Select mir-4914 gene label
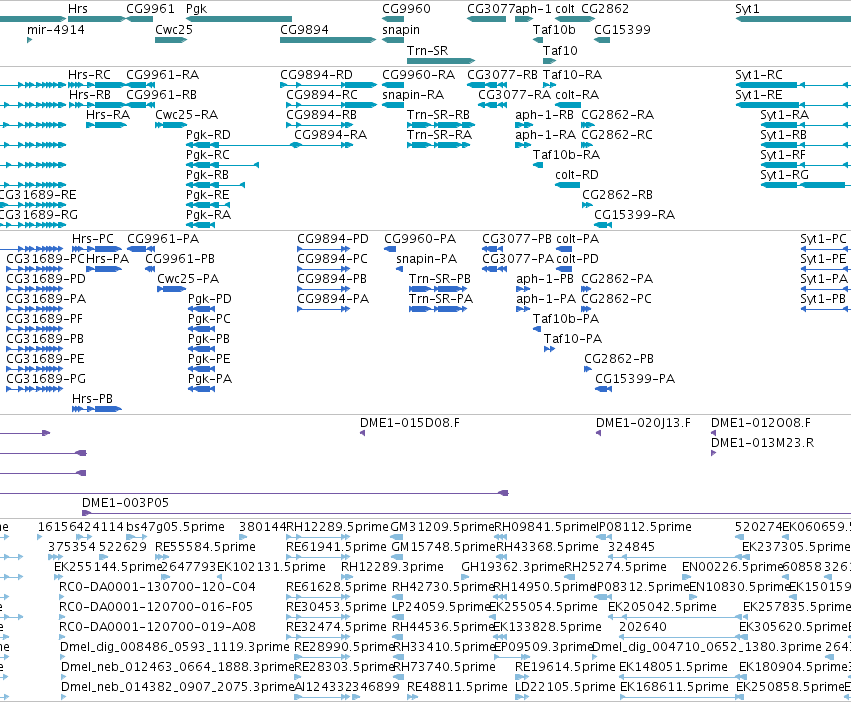This screenshot has width=851, height=702. click(56, 30)
